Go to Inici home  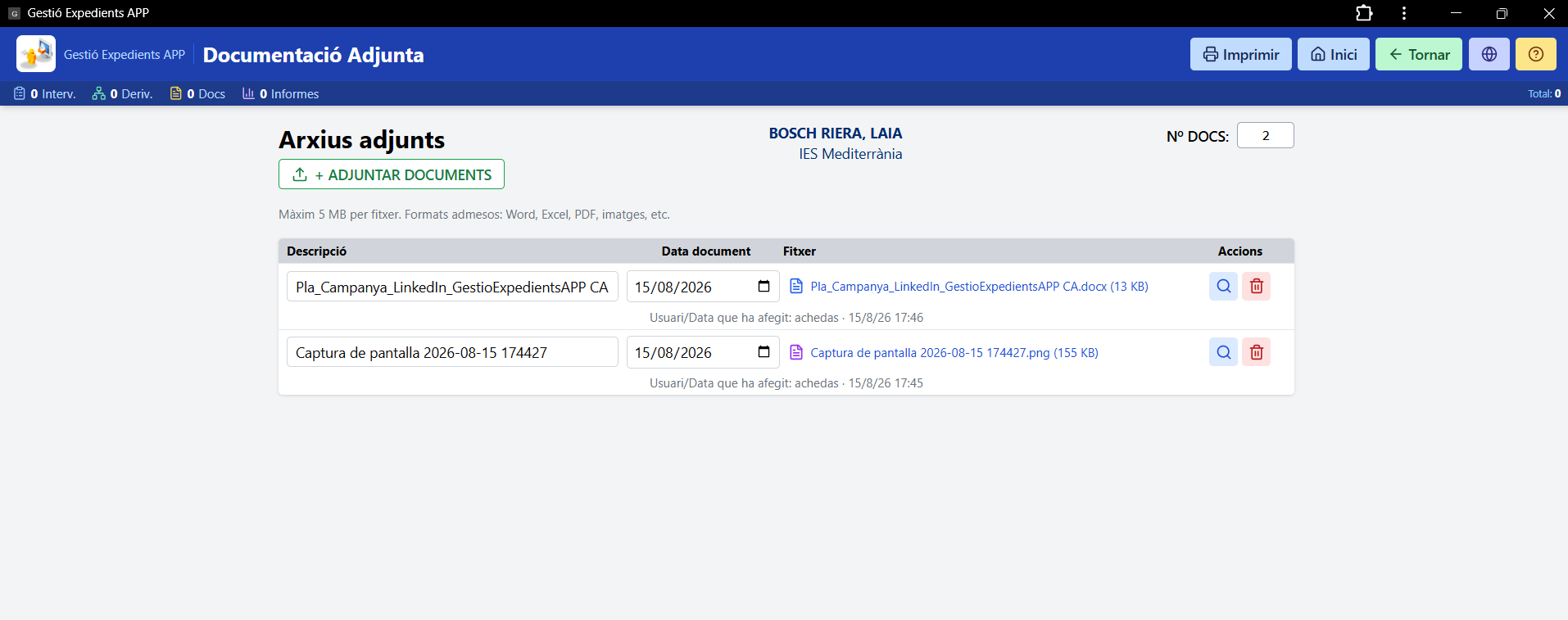point(1333,54)
